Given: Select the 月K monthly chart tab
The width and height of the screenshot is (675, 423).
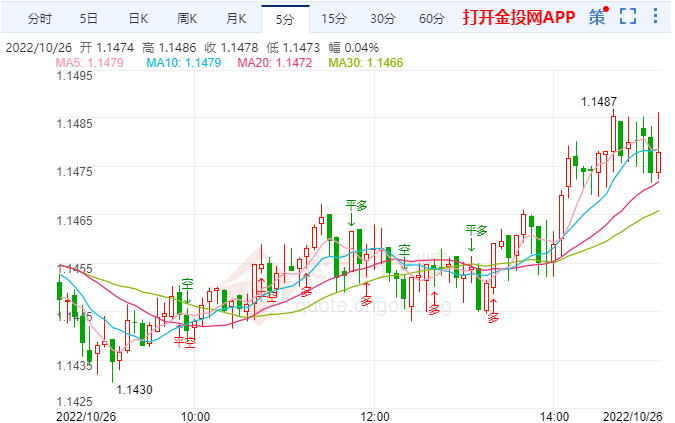Looking at the screenshot, I should (x=236, y=19).
